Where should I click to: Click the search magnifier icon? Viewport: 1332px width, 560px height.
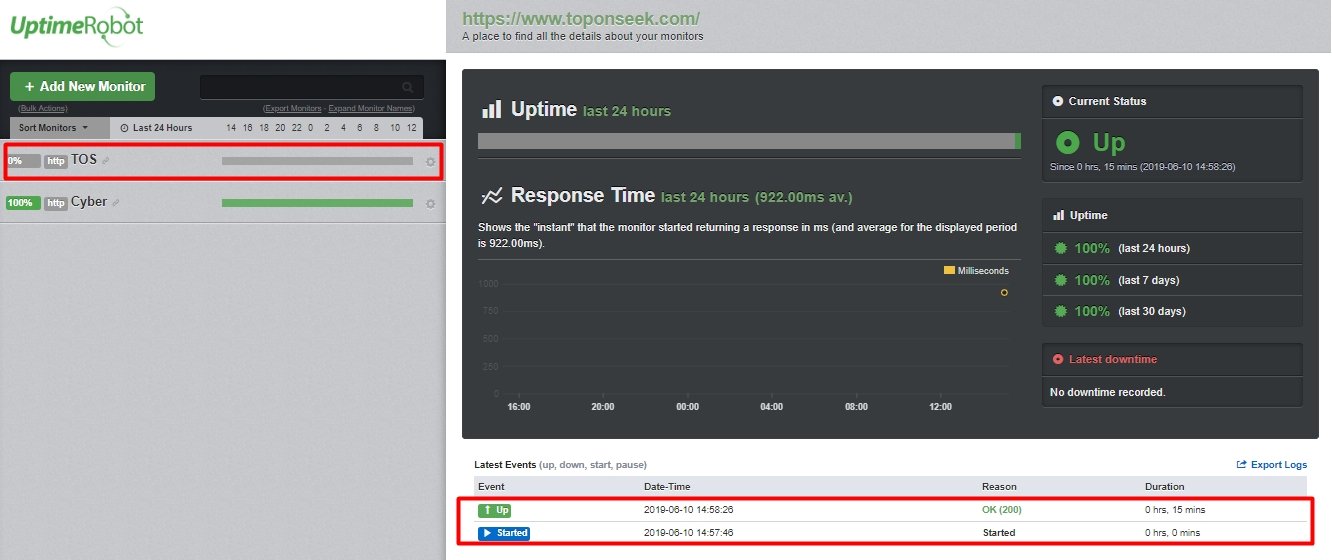coord(407,88)
